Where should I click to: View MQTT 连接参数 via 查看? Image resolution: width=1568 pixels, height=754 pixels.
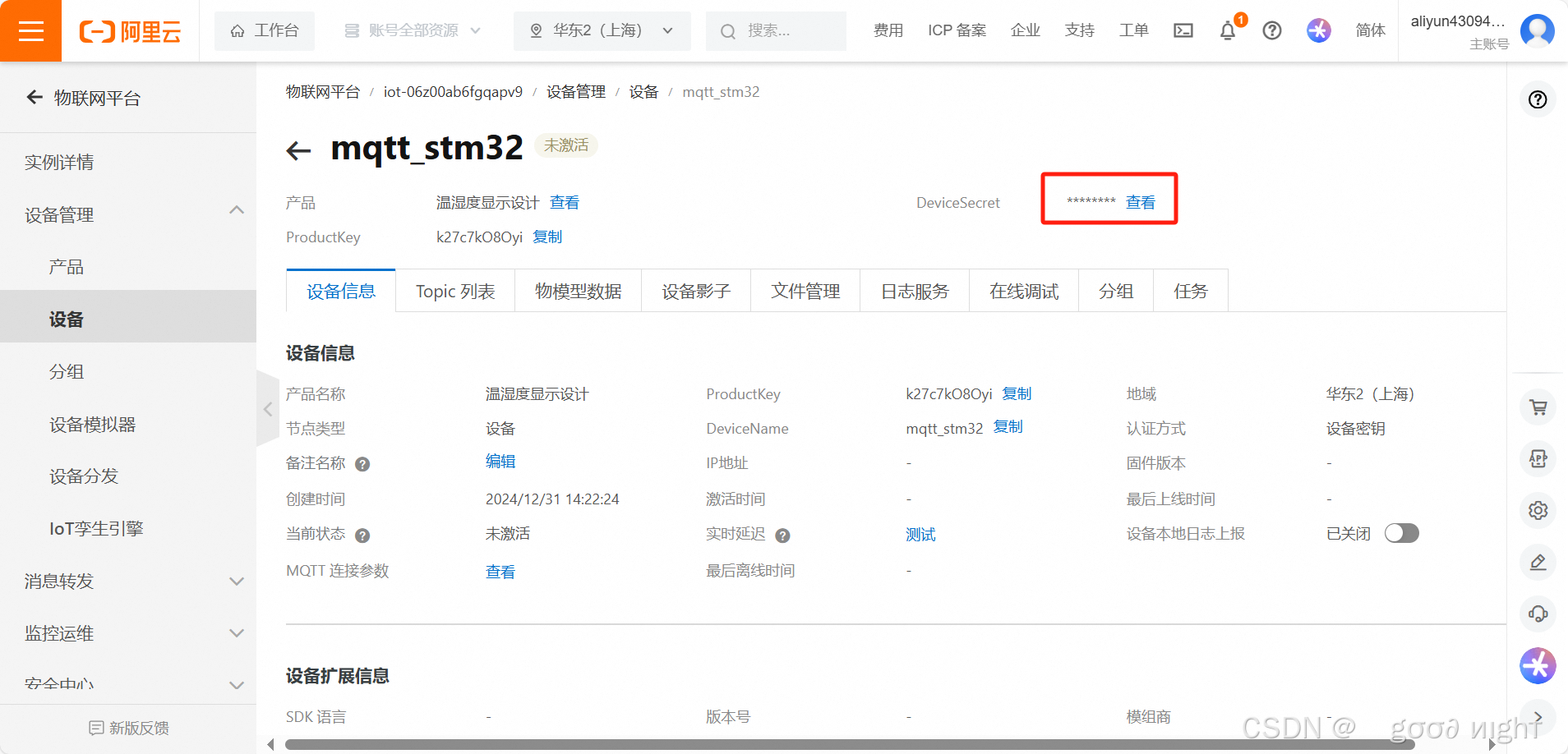pyautogui.click(x=500, y=572)
